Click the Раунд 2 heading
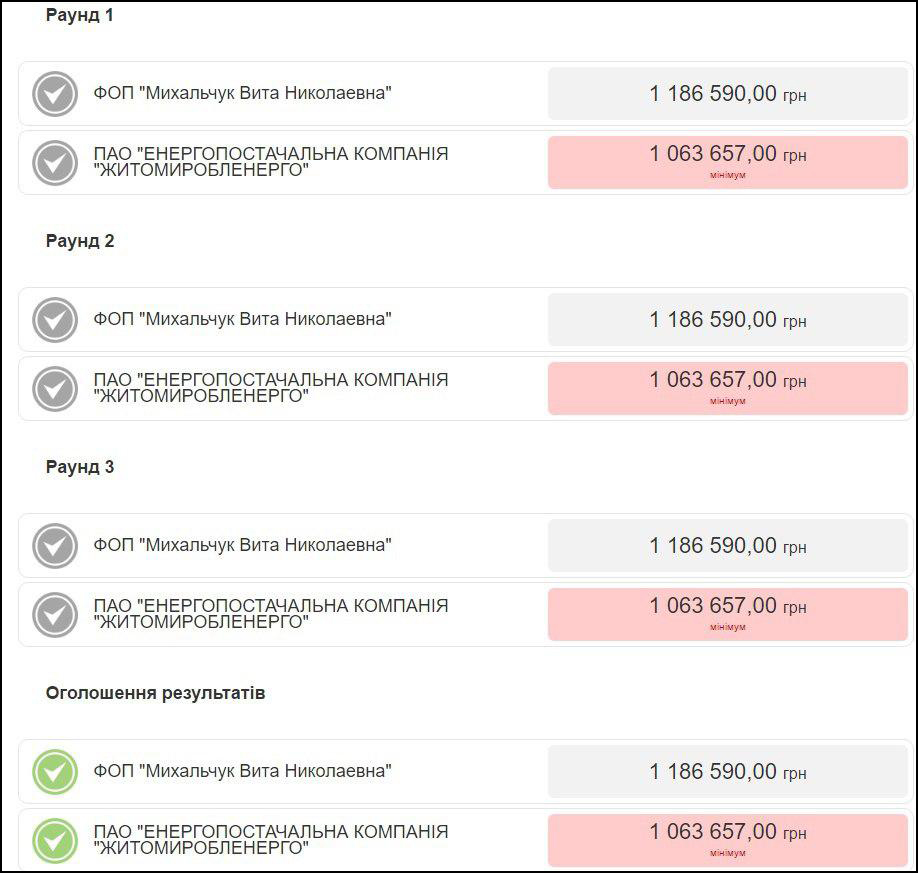 click(80, 241)
